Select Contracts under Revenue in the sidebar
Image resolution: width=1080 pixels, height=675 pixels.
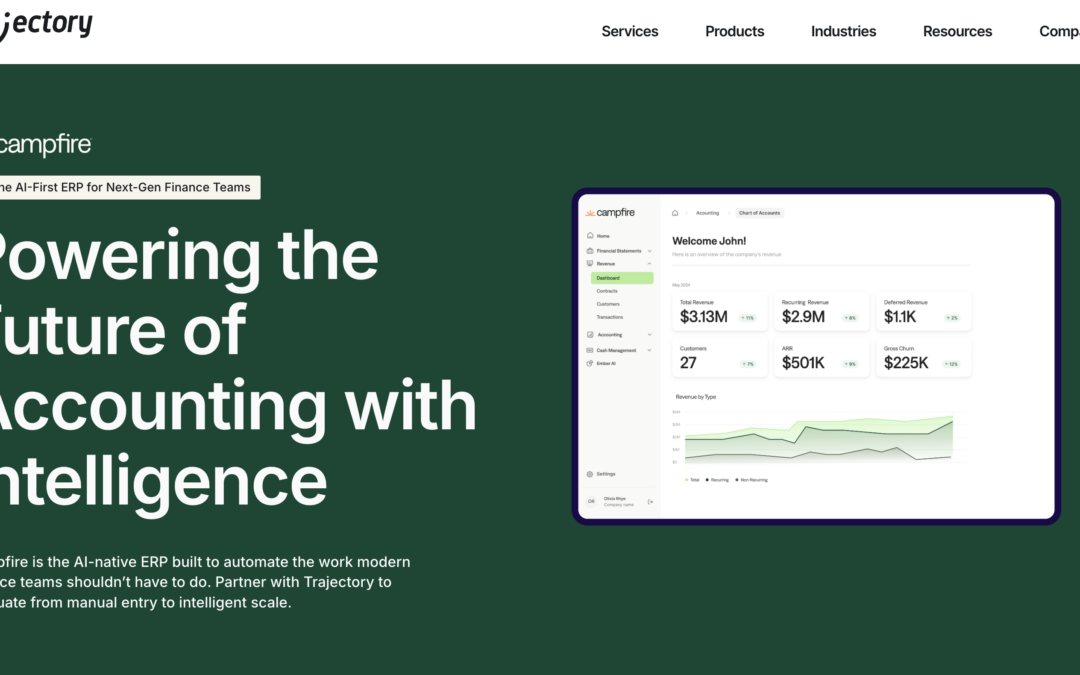click(607, 291)
